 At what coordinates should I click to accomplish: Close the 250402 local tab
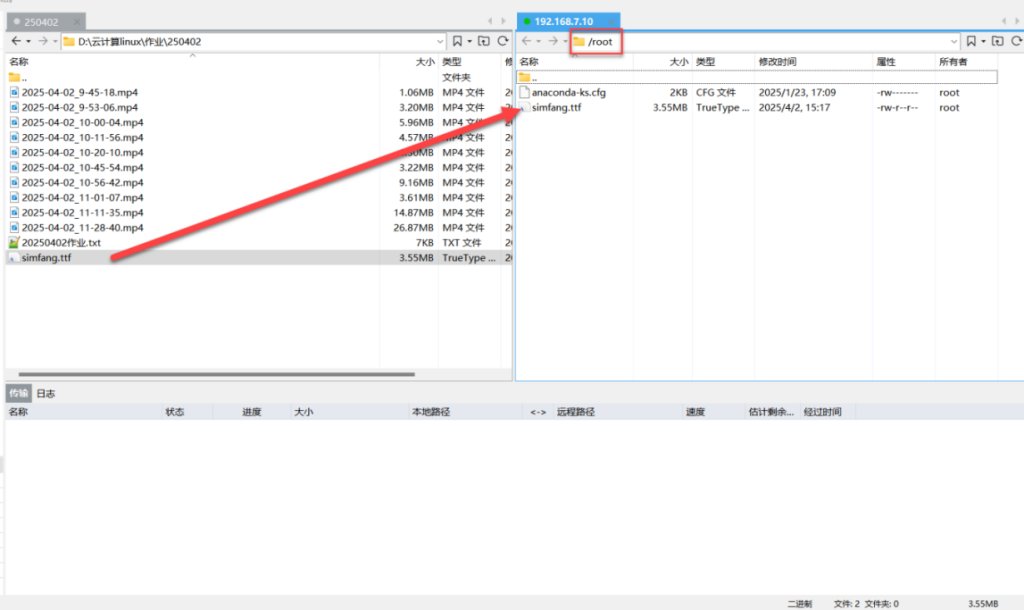[76, 21]
